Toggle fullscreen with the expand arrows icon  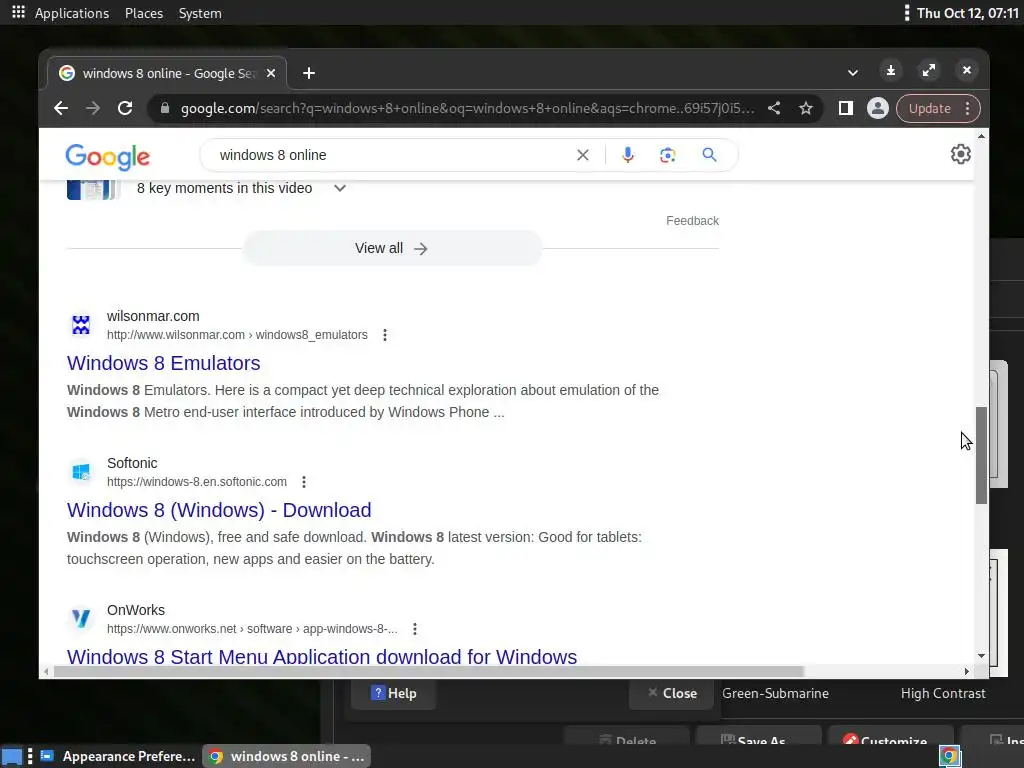coord(929,71)
